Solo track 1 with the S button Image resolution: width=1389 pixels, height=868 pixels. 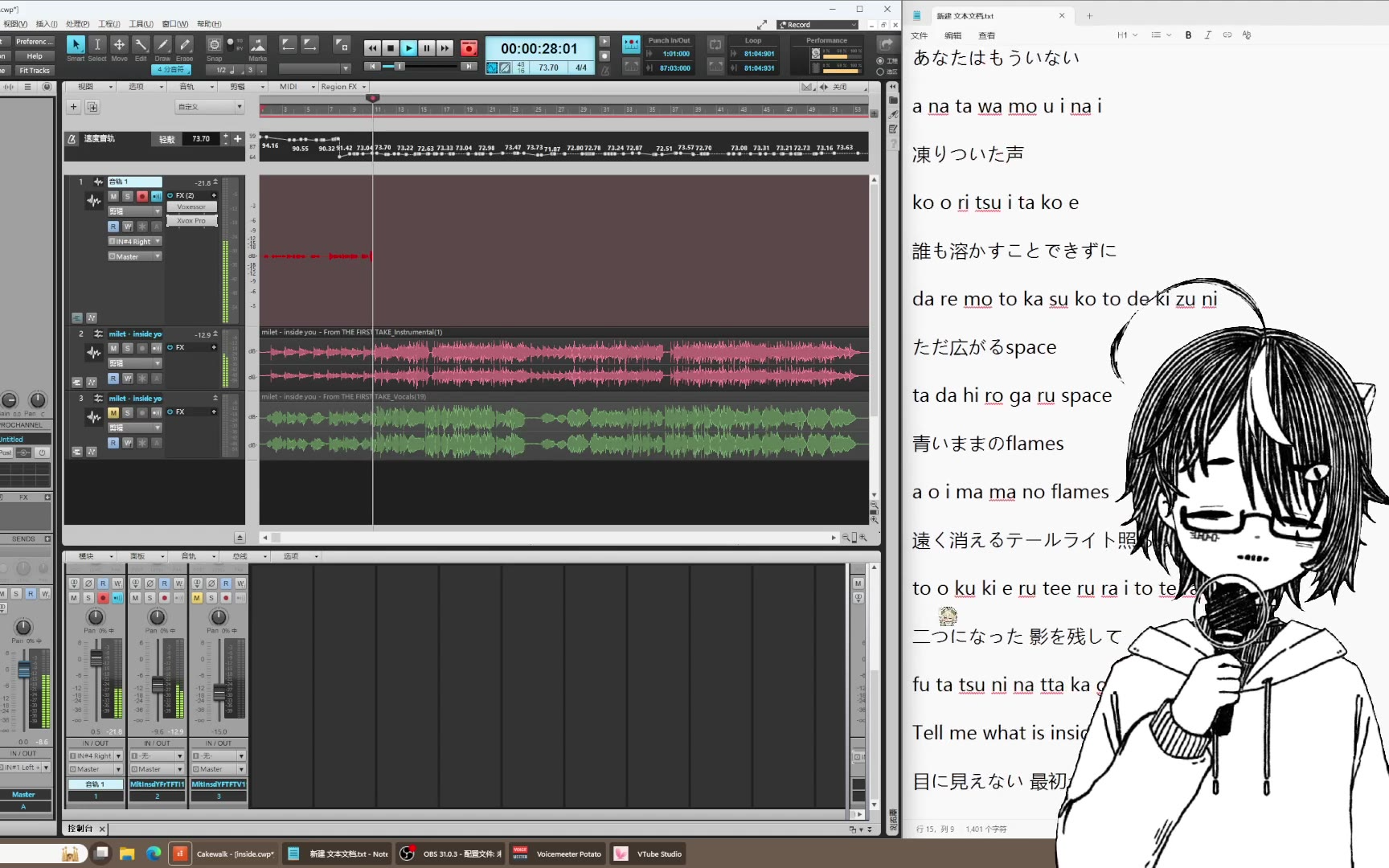pyautogui.click(x=128, y=196)
